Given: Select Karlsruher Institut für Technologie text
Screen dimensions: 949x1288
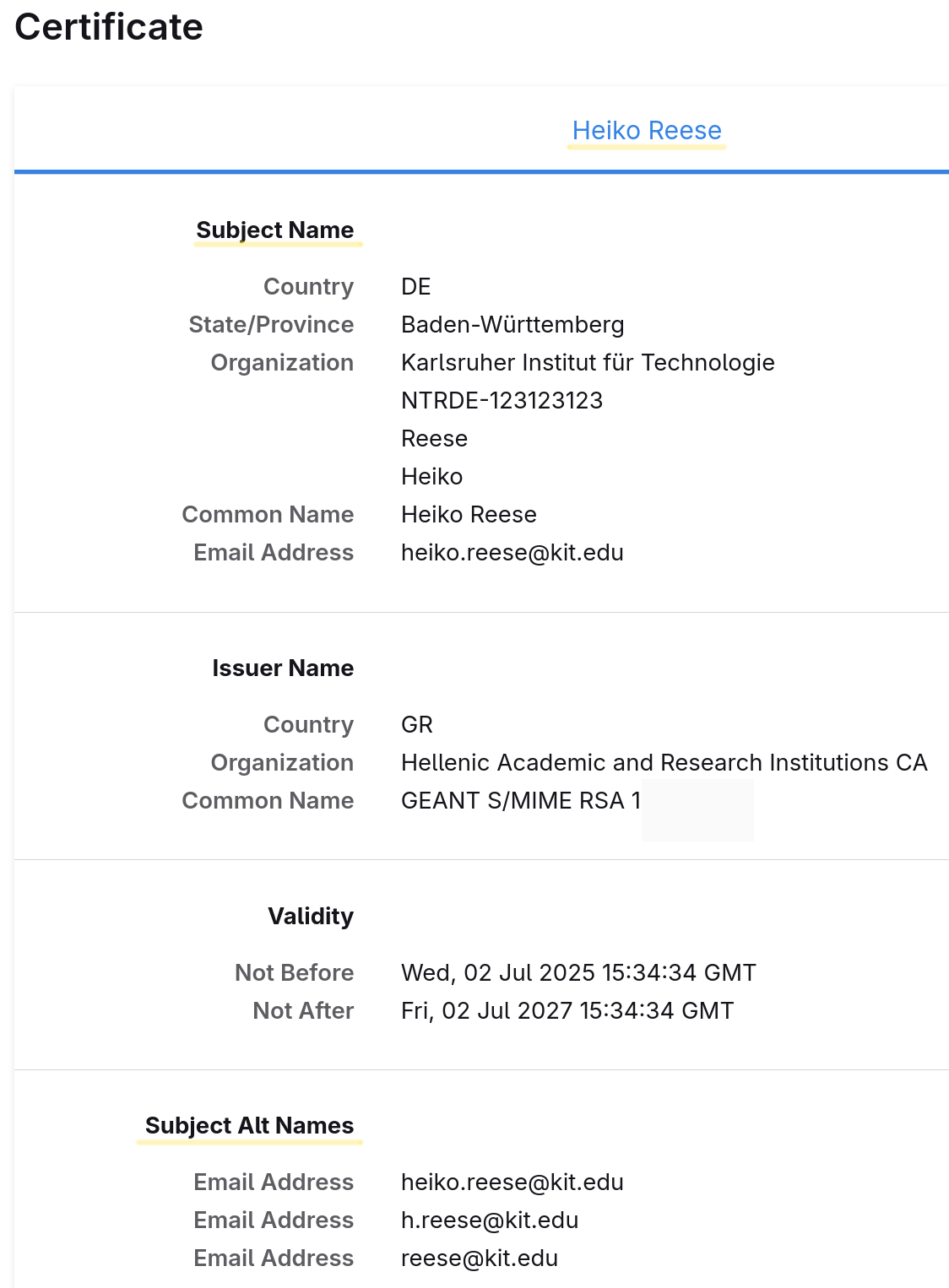Looking at the screenshot, I should 588,363.
